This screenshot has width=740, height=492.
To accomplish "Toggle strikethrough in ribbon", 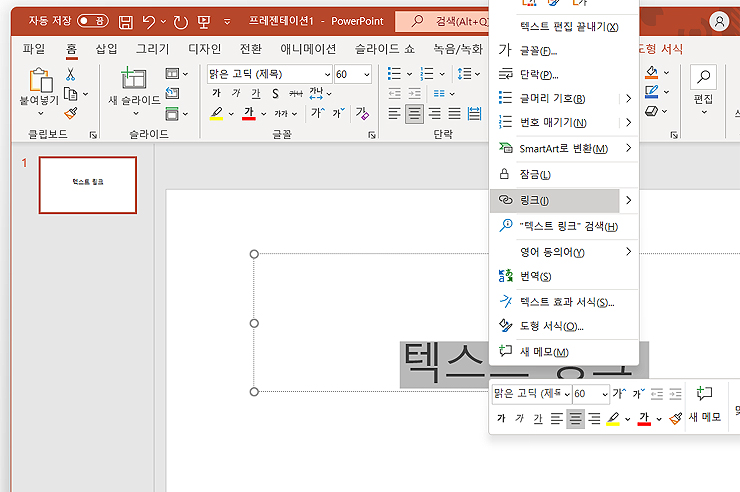I will (296, 93).
